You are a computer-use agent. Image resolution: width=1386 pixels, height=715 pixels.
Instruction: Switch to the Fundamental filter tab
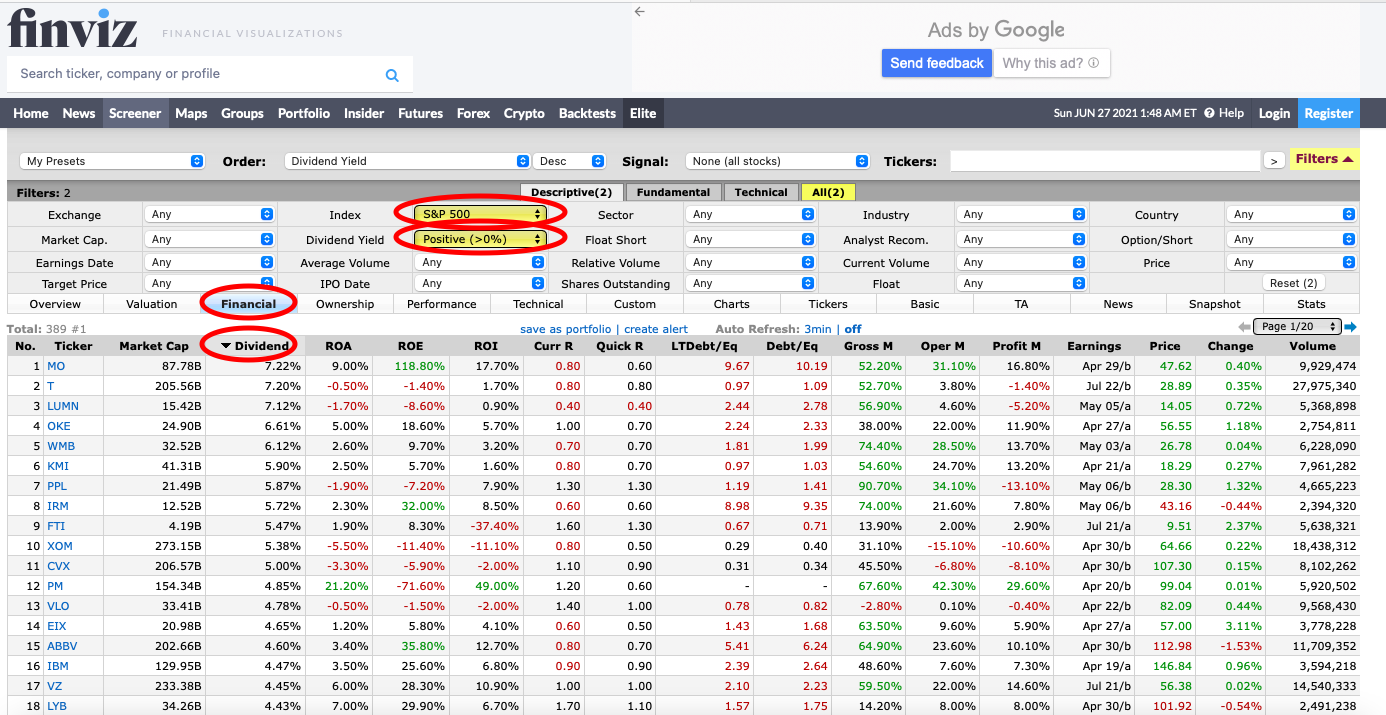coord(673,192)
